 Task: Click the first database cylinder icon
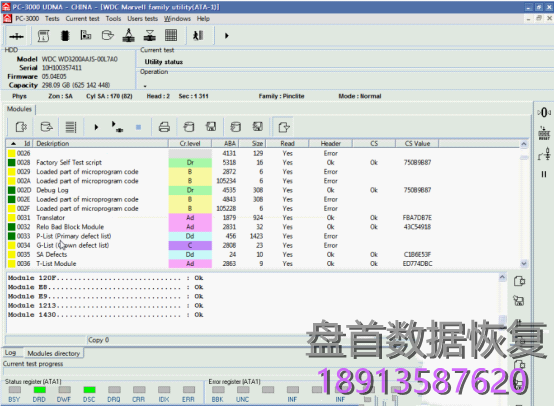click(189, 127)
